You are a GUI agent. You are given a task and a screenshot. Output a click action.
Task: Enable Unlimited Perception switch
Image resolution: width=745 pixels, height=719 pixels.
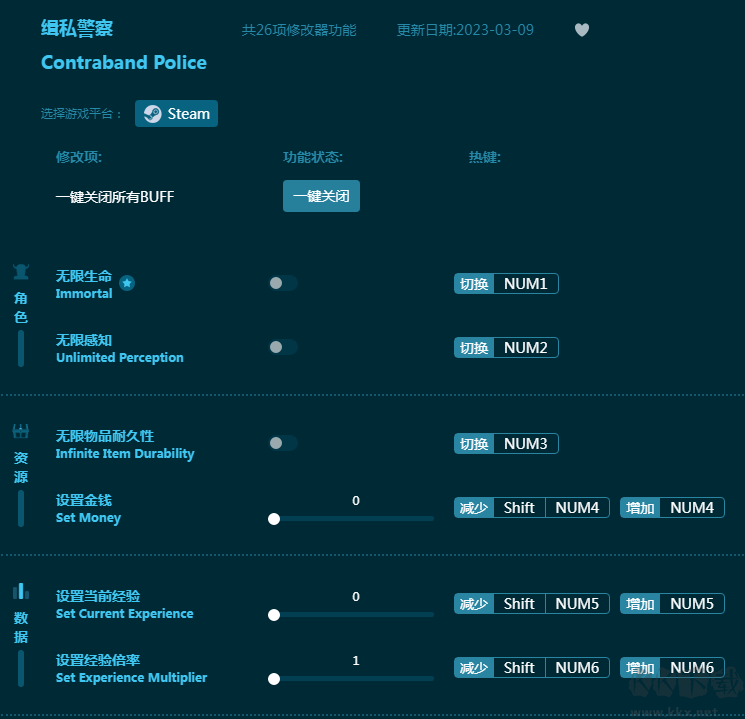pyautogui.click(x=283, y=347)
